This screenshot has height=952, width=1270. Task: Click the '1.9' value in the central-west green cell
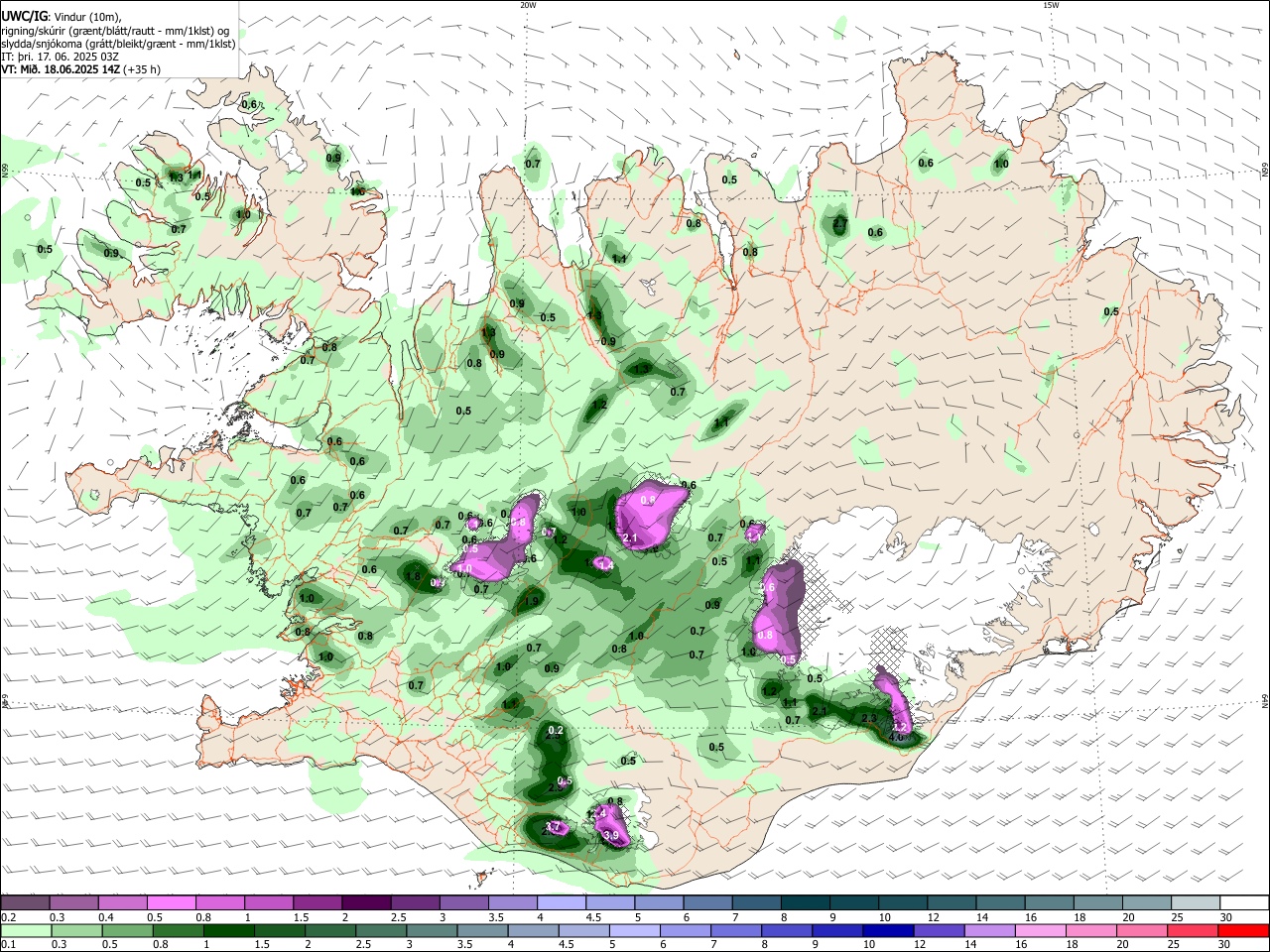click(x=531, y=601)
